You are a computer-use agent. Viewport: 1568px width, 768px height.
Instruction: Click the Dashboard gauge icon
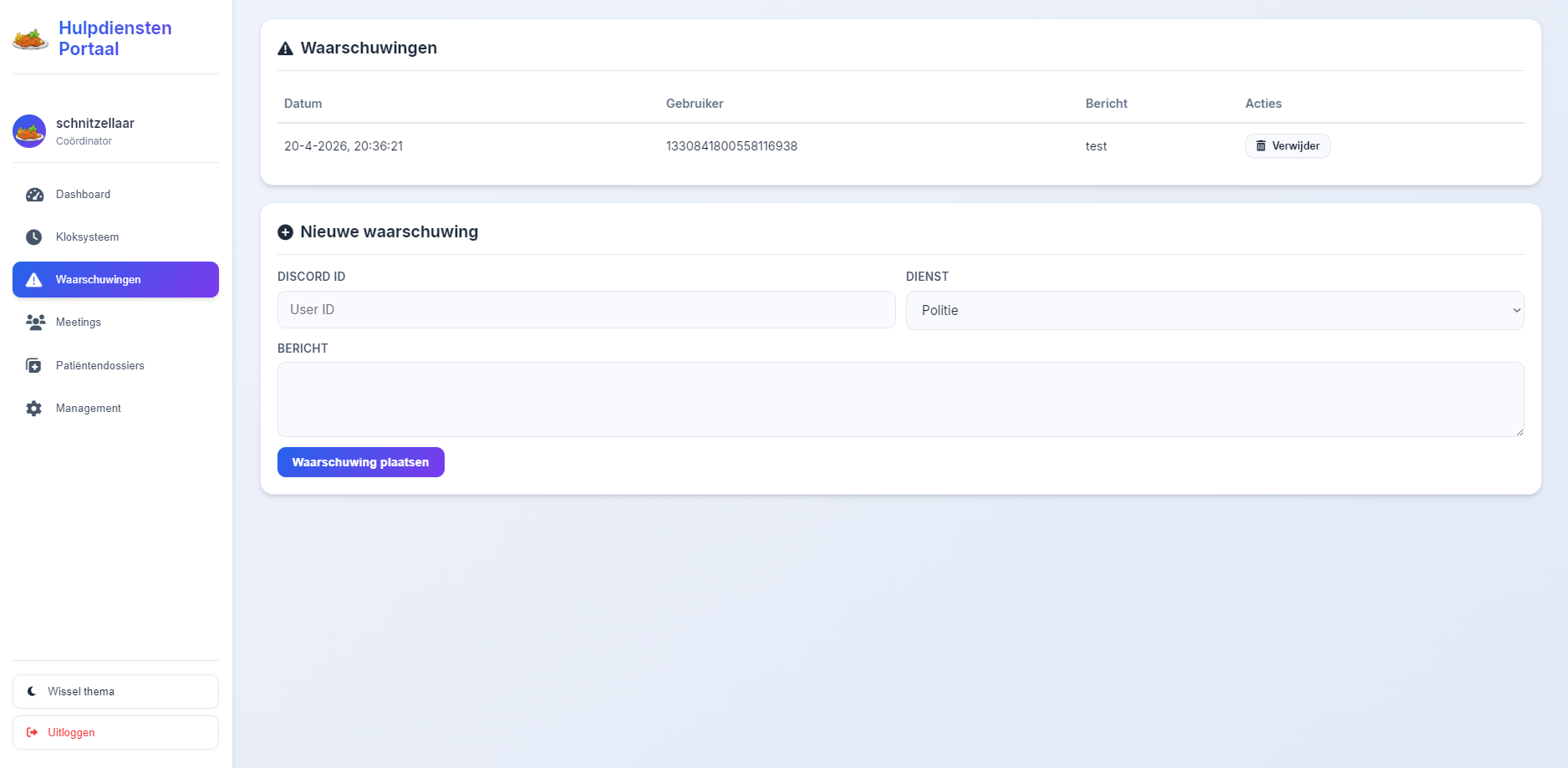pyautogui.click(x=34, y=195)
